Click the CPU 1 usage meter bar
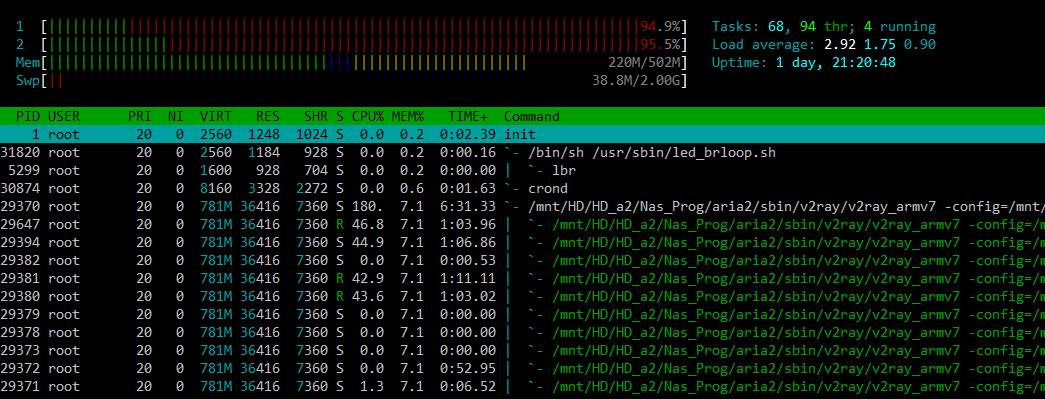 pyautogui.click(x=364, y=27)
